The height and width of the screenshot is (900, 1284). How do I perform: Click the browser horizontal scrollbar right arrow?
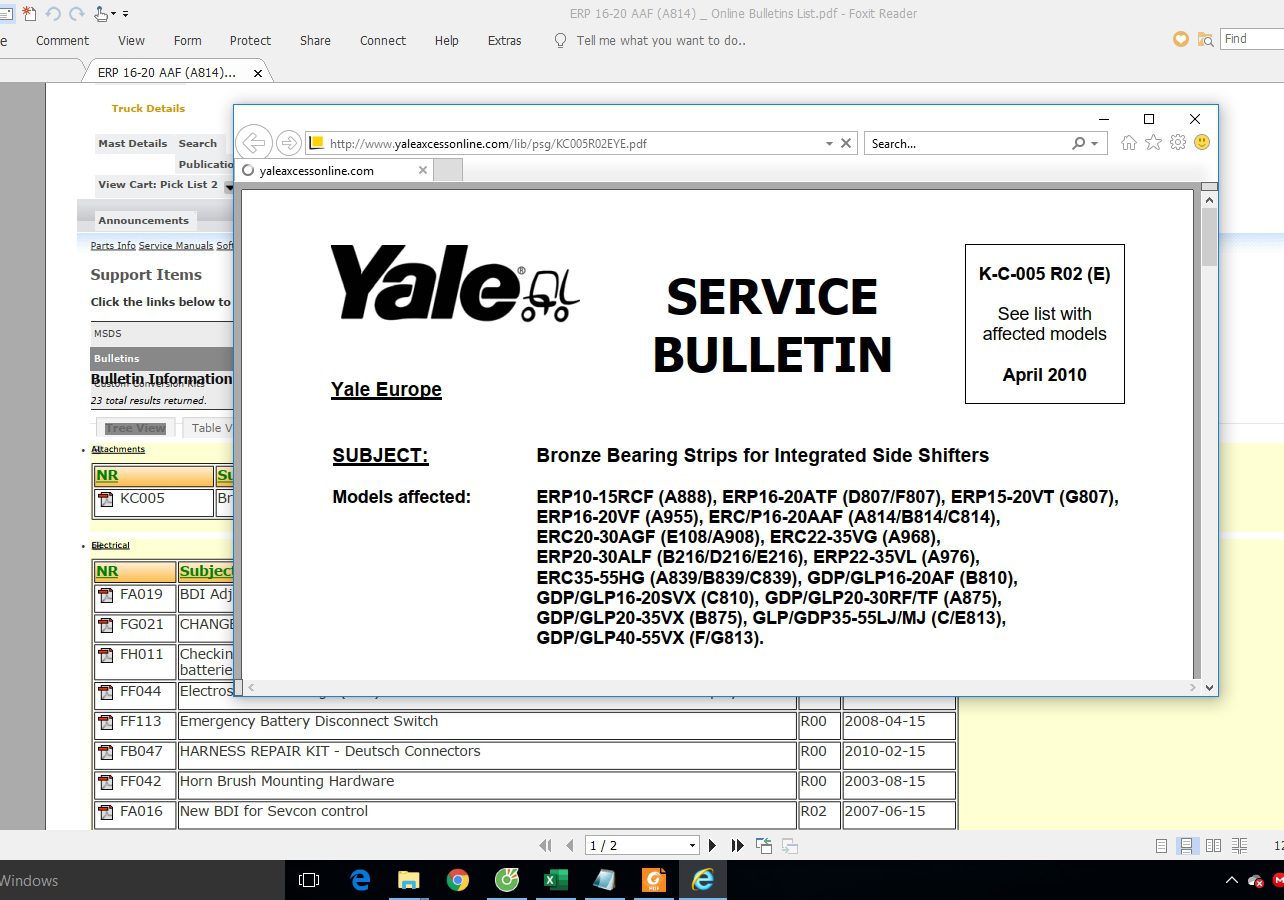1194,687
